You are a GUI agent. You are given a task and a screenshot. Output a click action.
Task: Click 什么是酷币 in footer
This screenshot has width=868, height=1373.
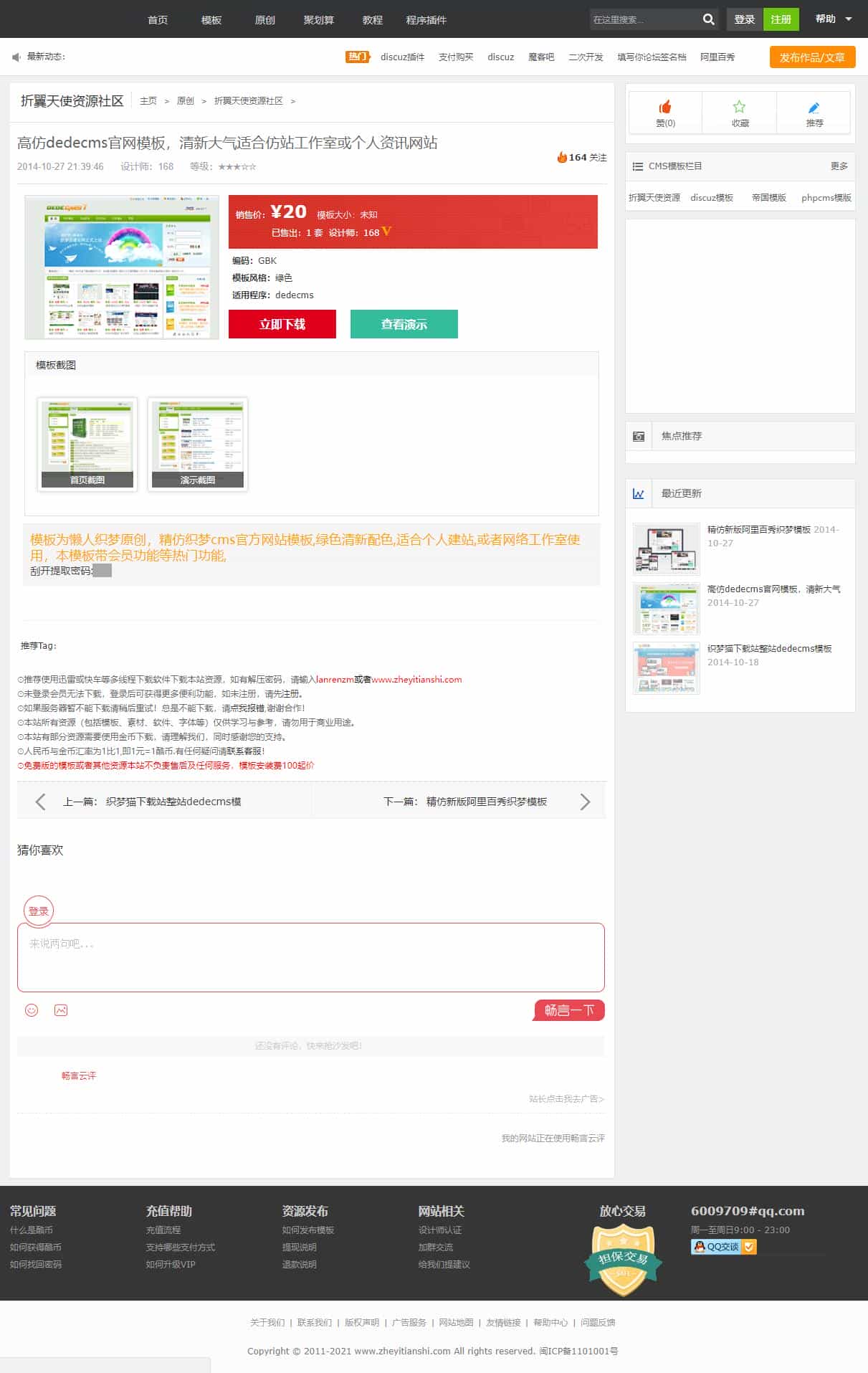tap(32, 1230)
